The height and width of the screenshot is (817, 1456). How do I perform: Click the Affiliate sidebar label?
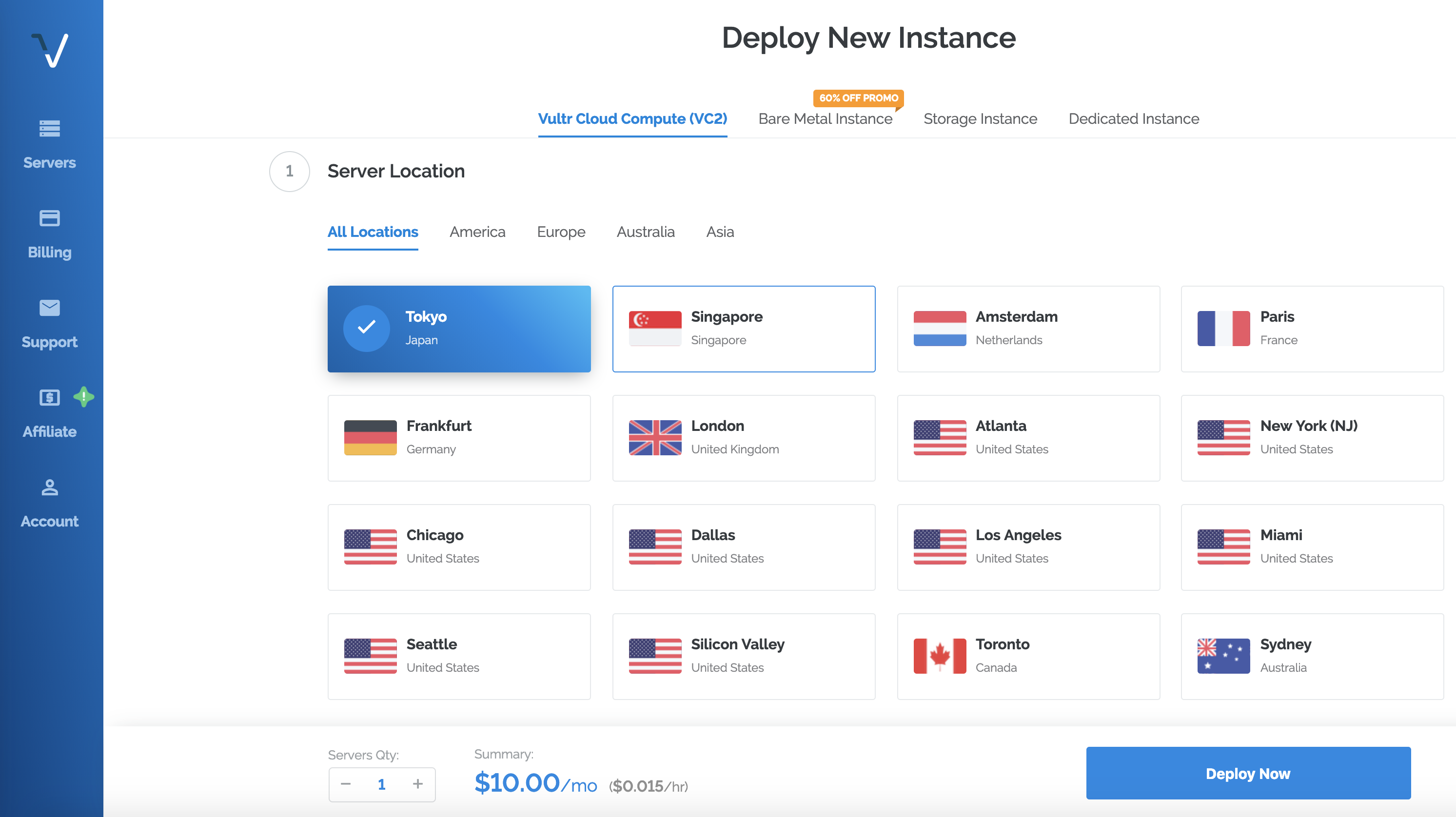(x=50, y=432)
